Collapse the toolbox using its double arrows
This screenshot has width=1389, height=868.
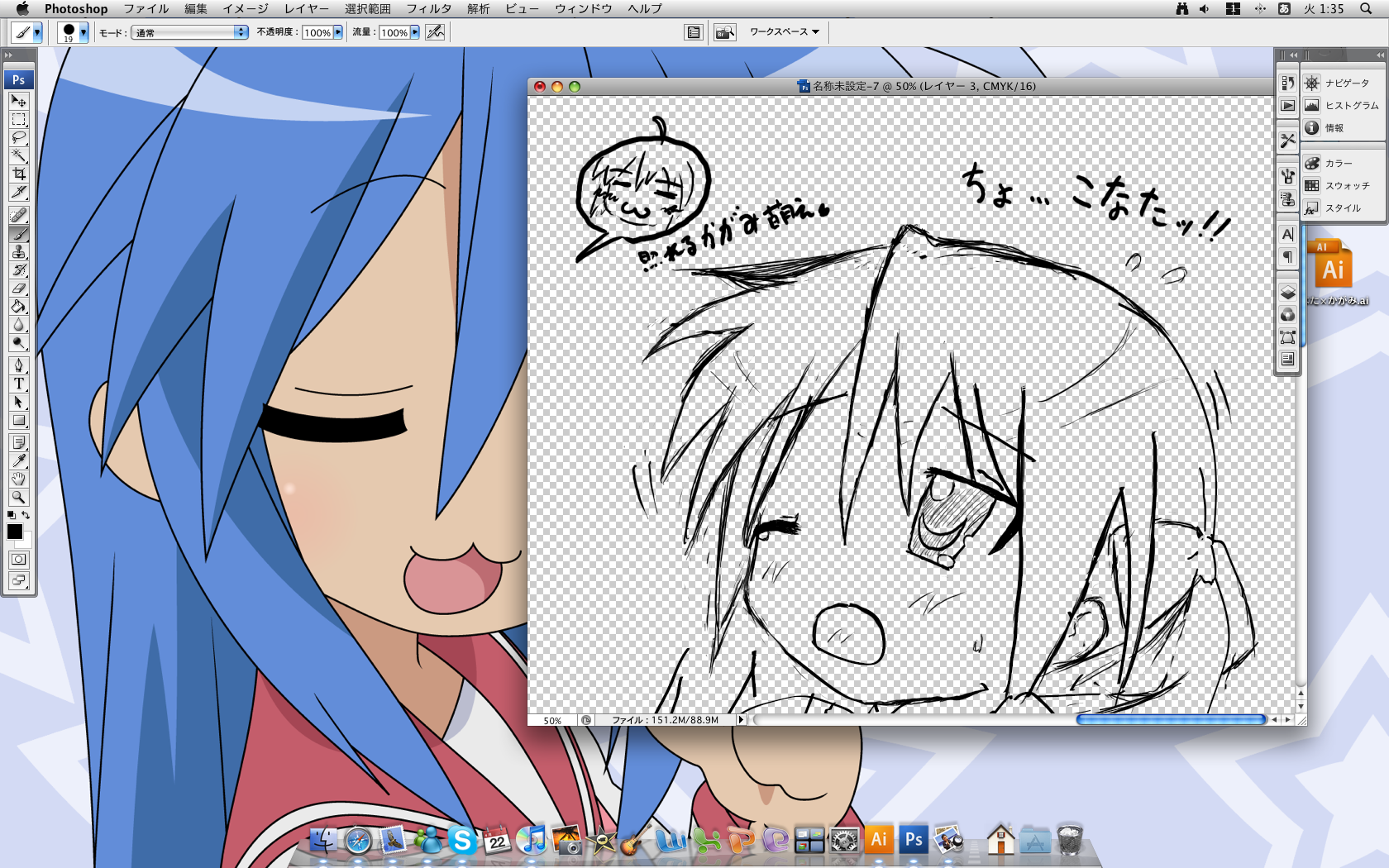[x=9, y=55]
